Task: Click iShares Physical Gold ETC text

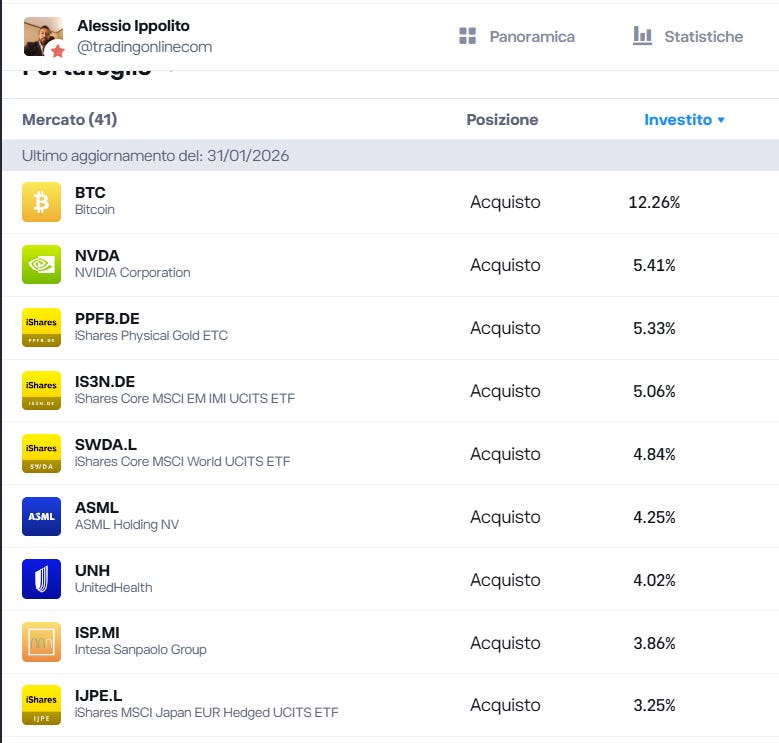Action: (152, 336)
